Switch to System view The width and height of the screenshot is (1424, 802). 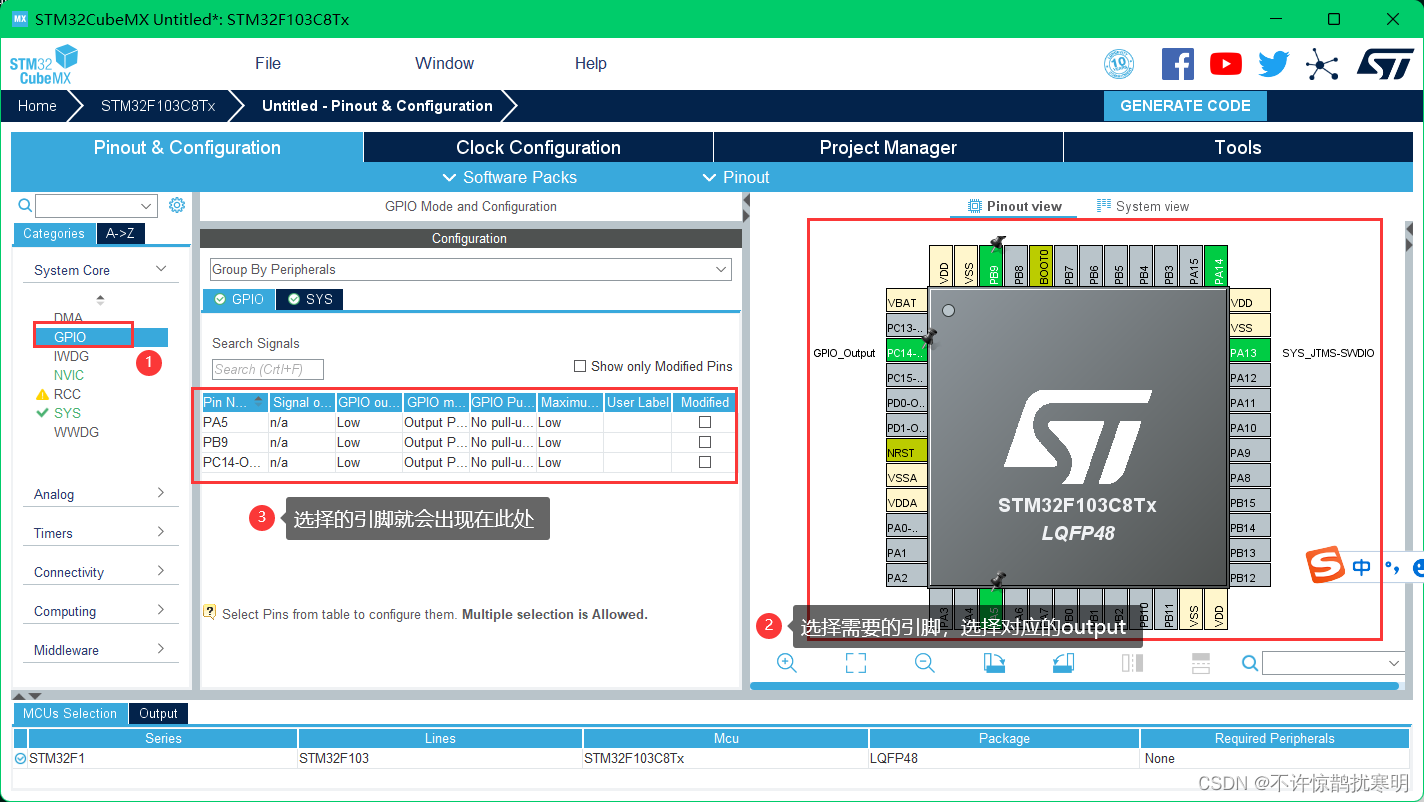point(1142,206)
